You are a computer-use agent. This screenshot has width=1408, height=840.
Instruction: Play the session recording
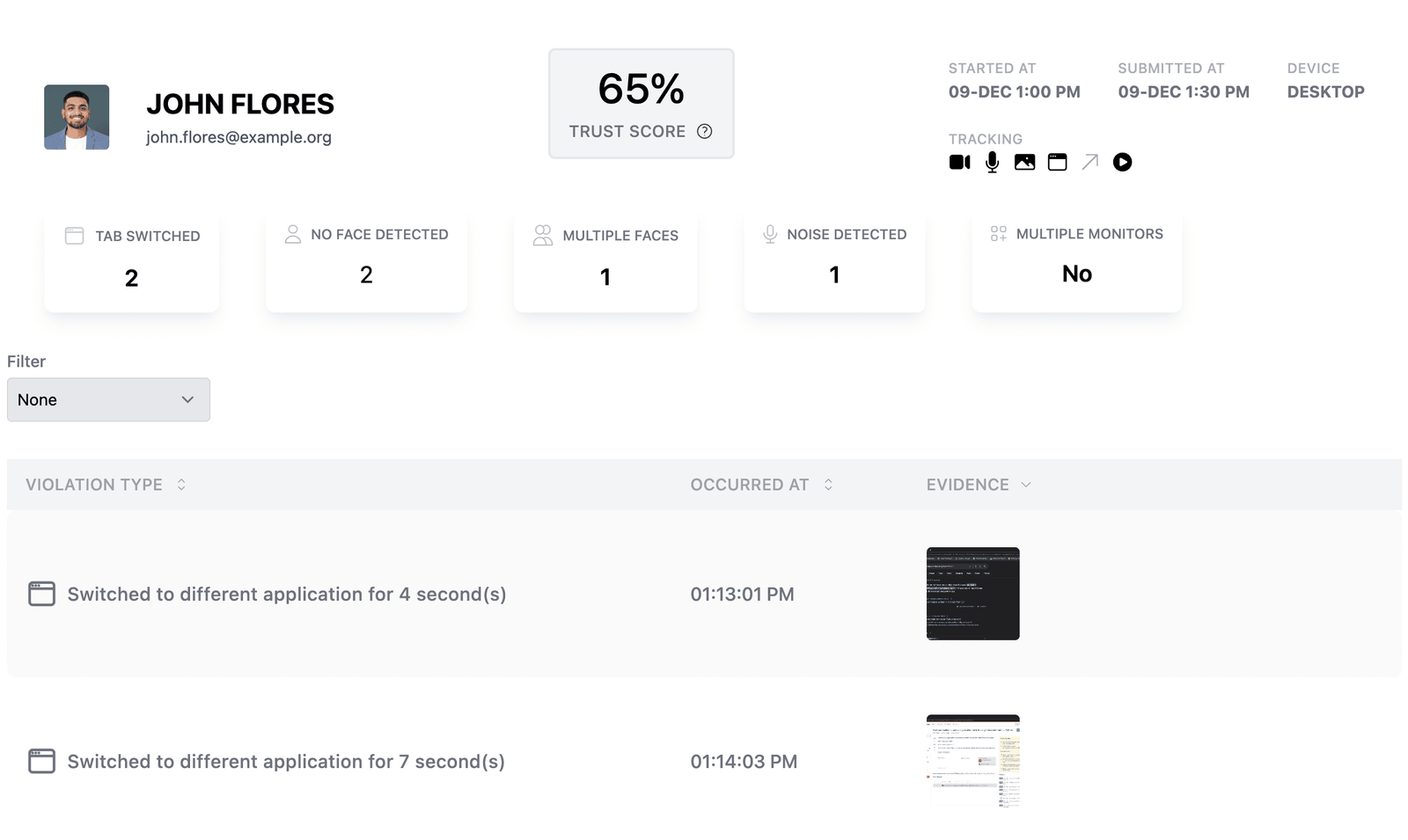[1122, 162]
